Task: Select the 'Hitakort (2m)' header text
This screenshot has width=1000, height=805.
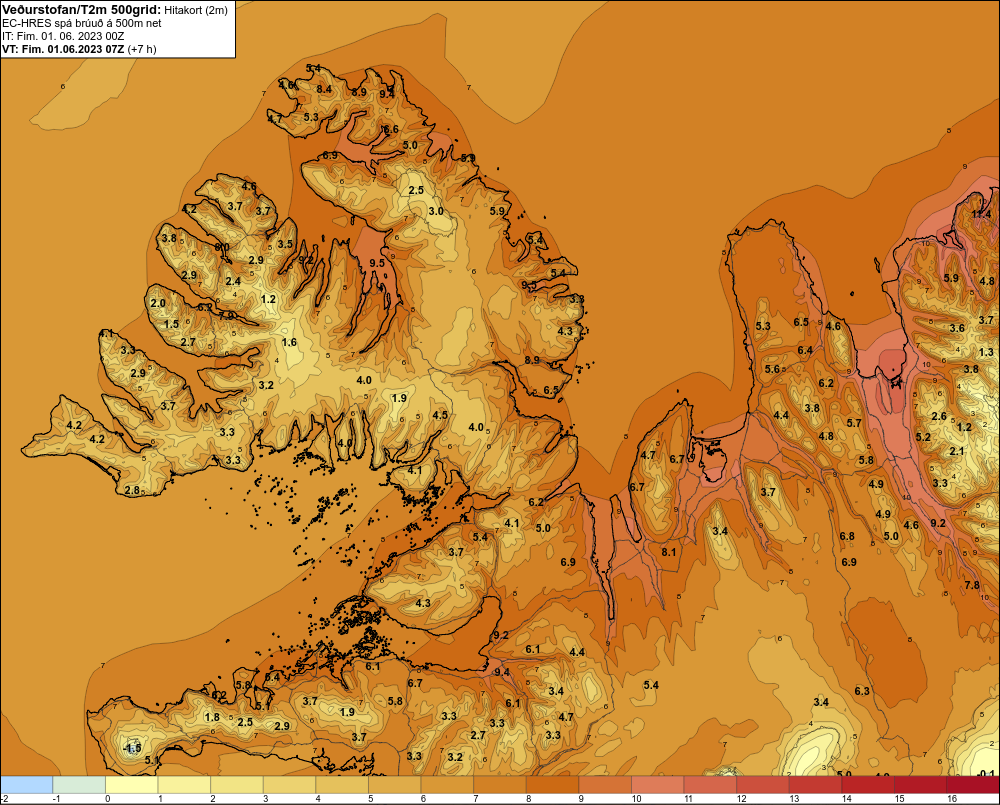Action: point(196,10)
